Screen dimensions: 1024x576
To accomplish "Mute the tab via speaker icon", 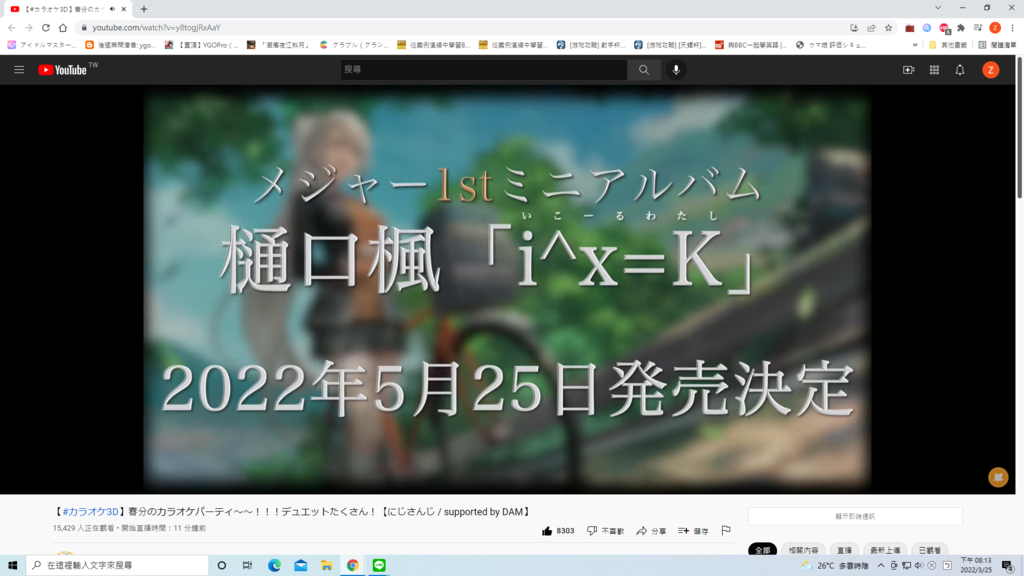I will coord(112,9).
